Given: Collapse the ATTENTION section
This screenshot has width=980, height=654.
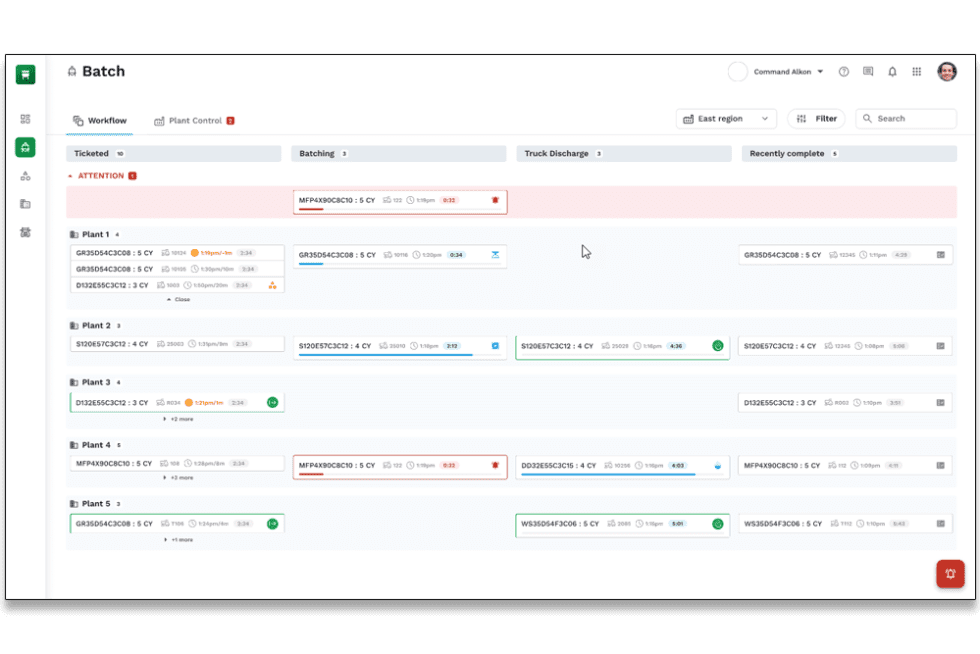Looking at the screenshot, I should click(70, 176).
